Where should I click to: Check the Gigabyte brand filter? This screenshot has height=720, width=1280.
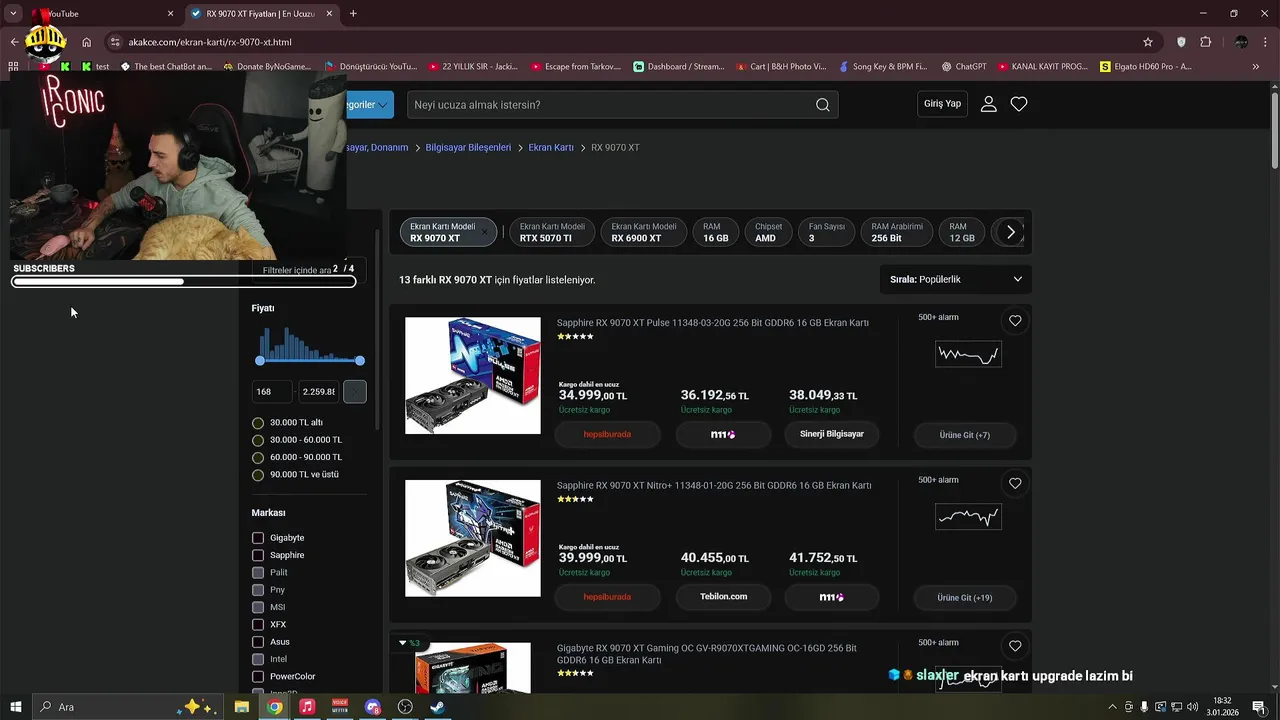258,538
